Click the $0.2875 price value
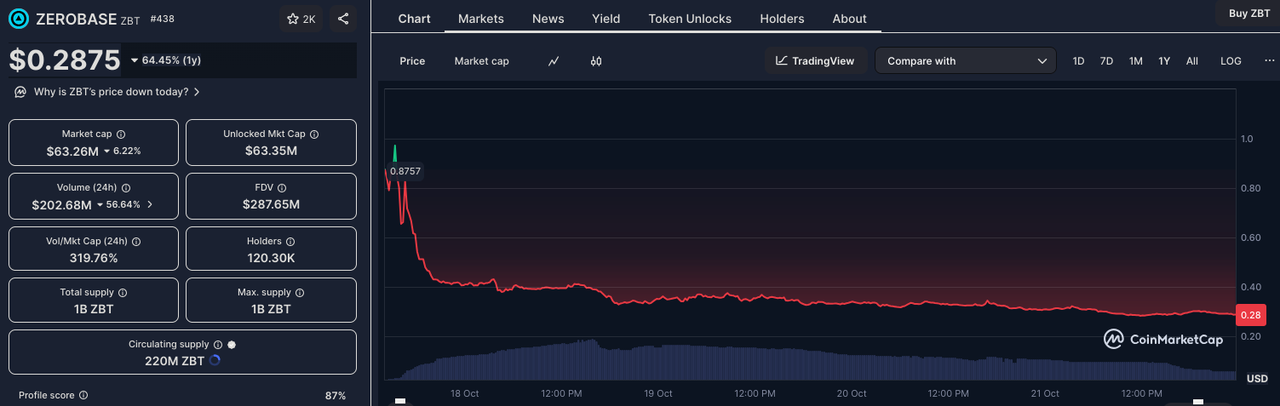1280x406 pixels. 65,61
